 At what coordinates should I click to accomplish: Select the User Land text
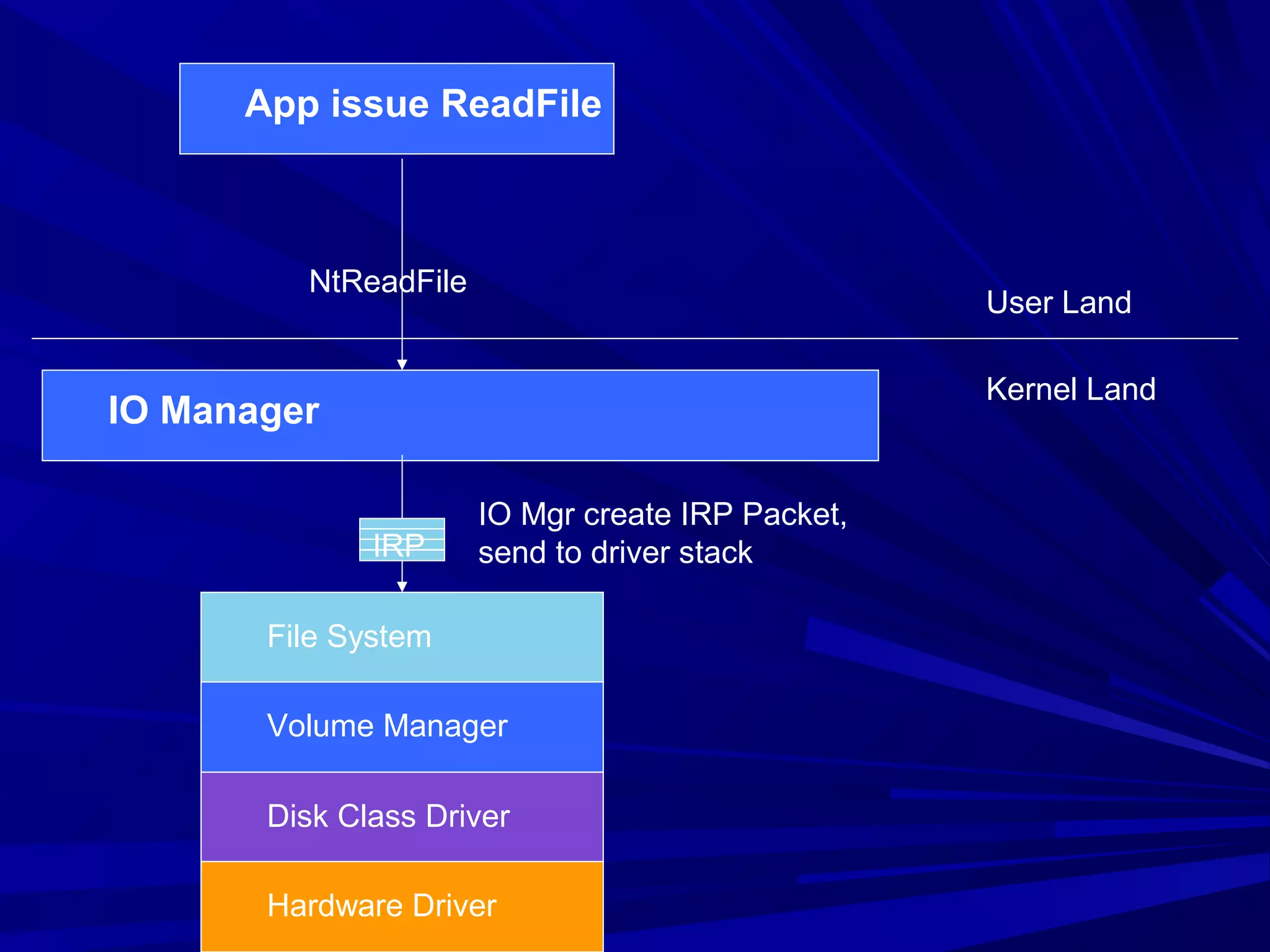click(x=1059, y=302)
